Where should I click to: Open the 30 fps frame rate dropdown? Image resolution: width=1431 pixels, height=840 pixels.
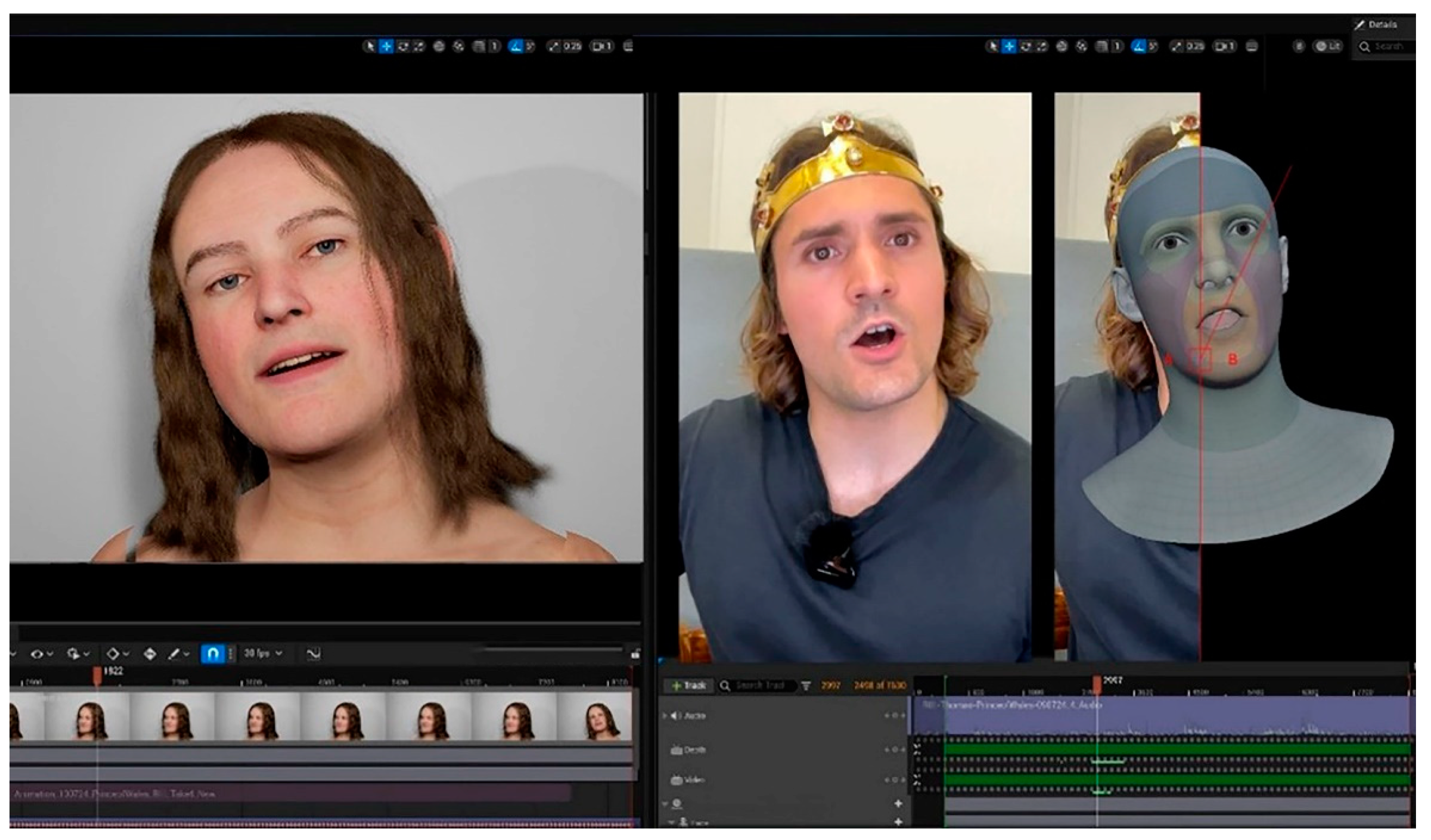point(263,654)
